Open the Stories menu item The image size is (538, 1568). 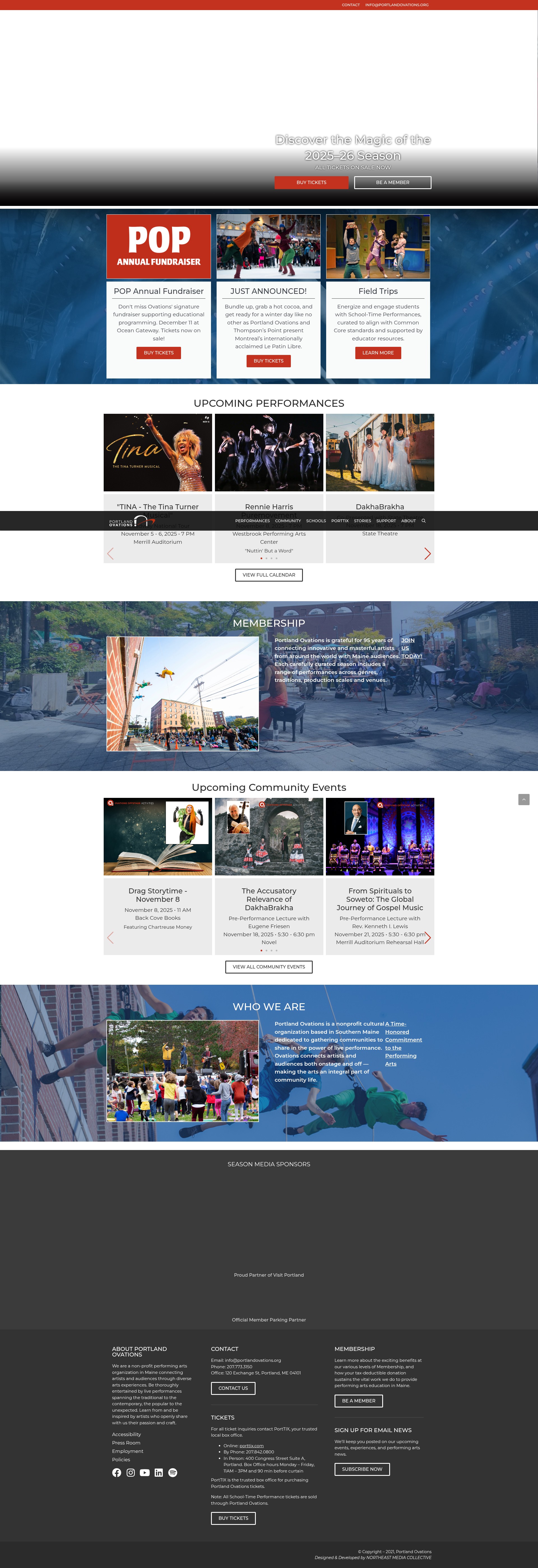click(363, 521)
